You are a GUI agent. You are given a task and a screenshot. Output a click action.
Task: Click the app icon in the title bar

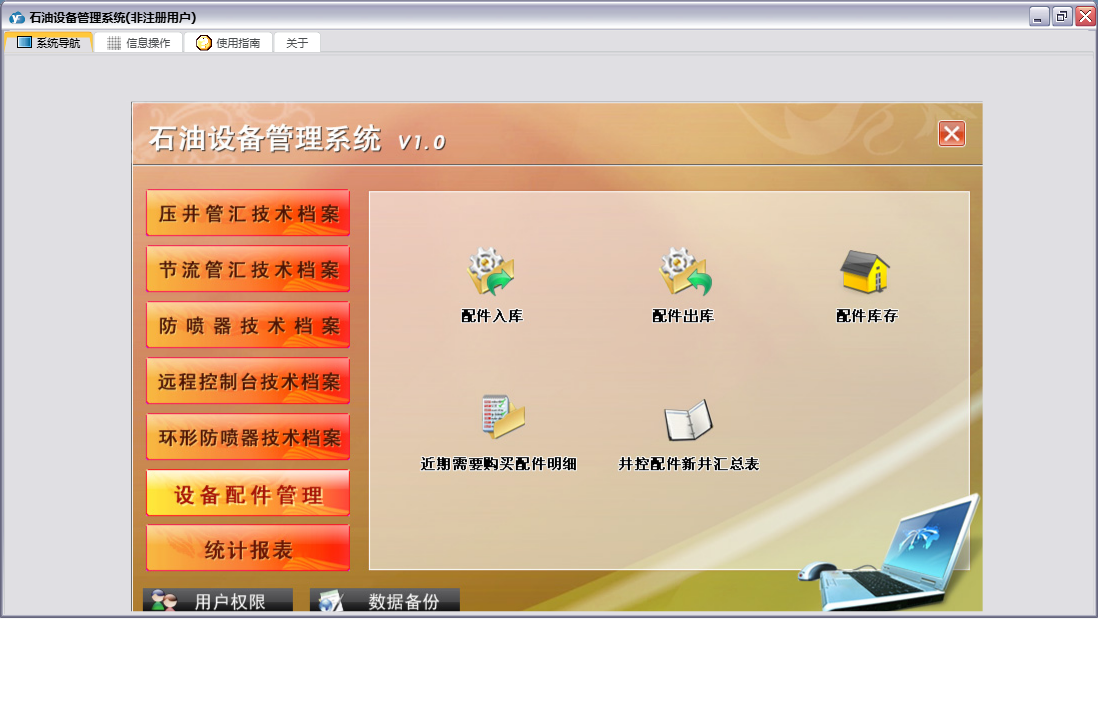[16, 18]
